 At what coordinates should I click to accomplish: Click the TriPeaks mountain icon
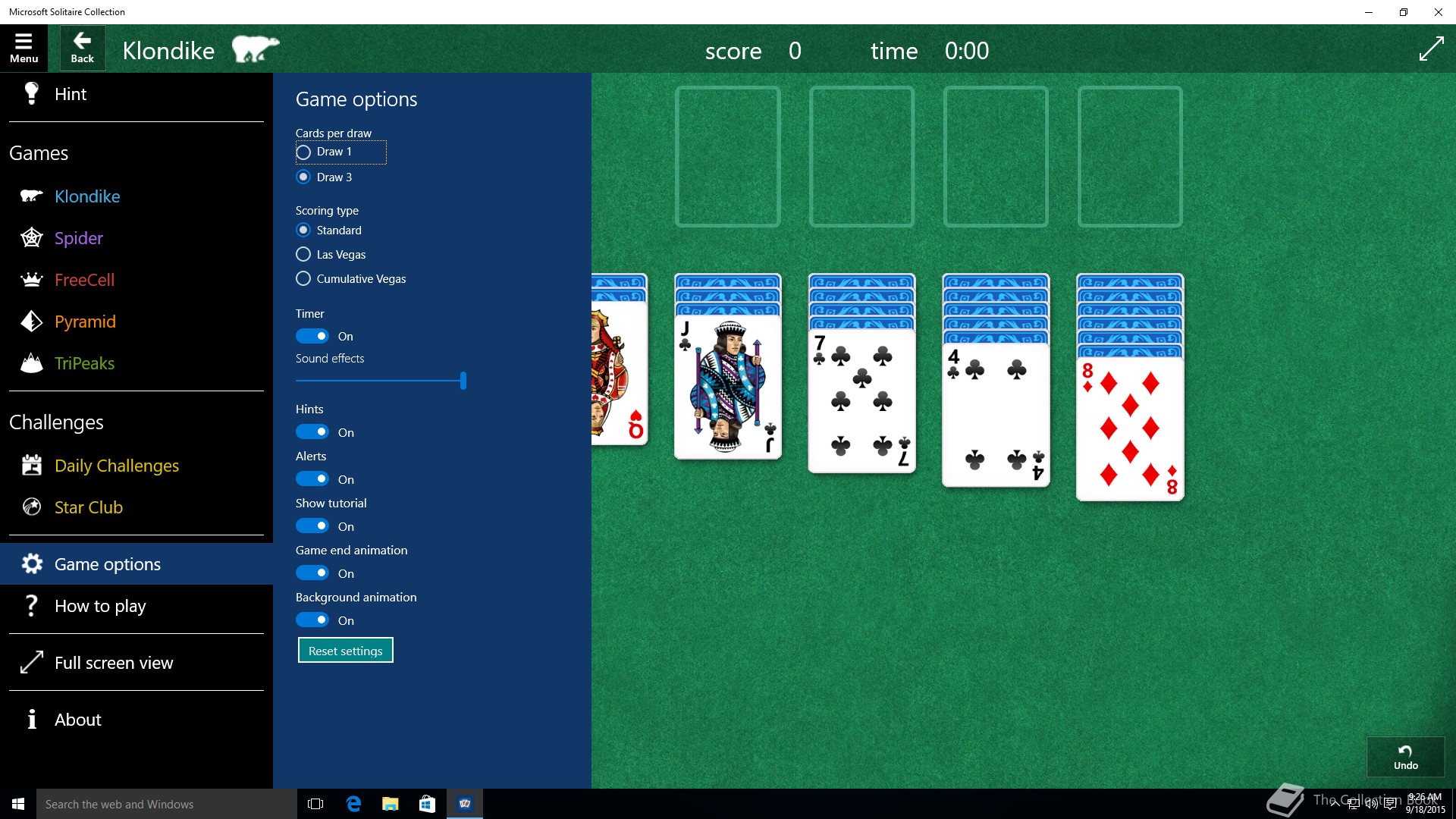(31, 363)
